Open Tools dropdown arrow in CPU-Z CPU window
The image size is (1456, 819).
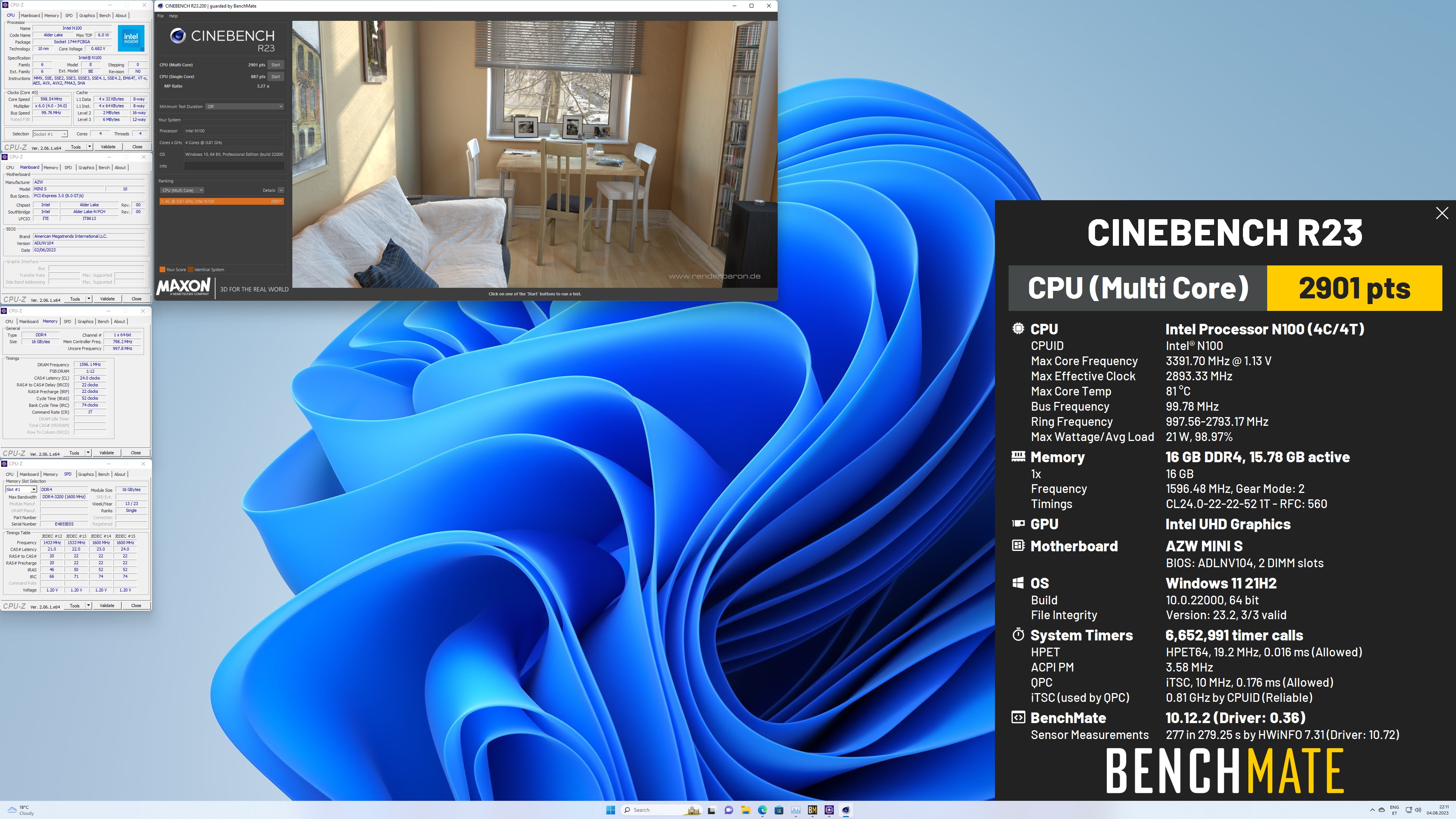pos(89,146)
